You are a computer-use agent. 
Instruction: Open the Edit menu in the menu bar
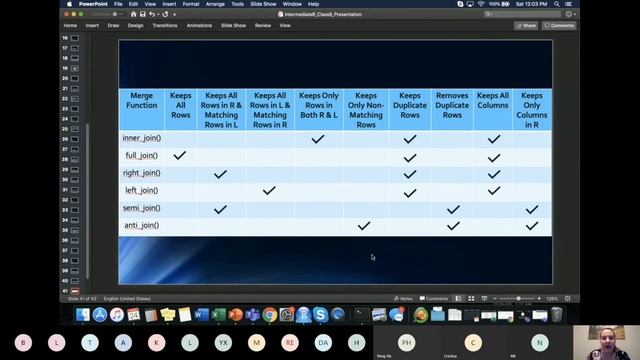[x=133, y=4]
